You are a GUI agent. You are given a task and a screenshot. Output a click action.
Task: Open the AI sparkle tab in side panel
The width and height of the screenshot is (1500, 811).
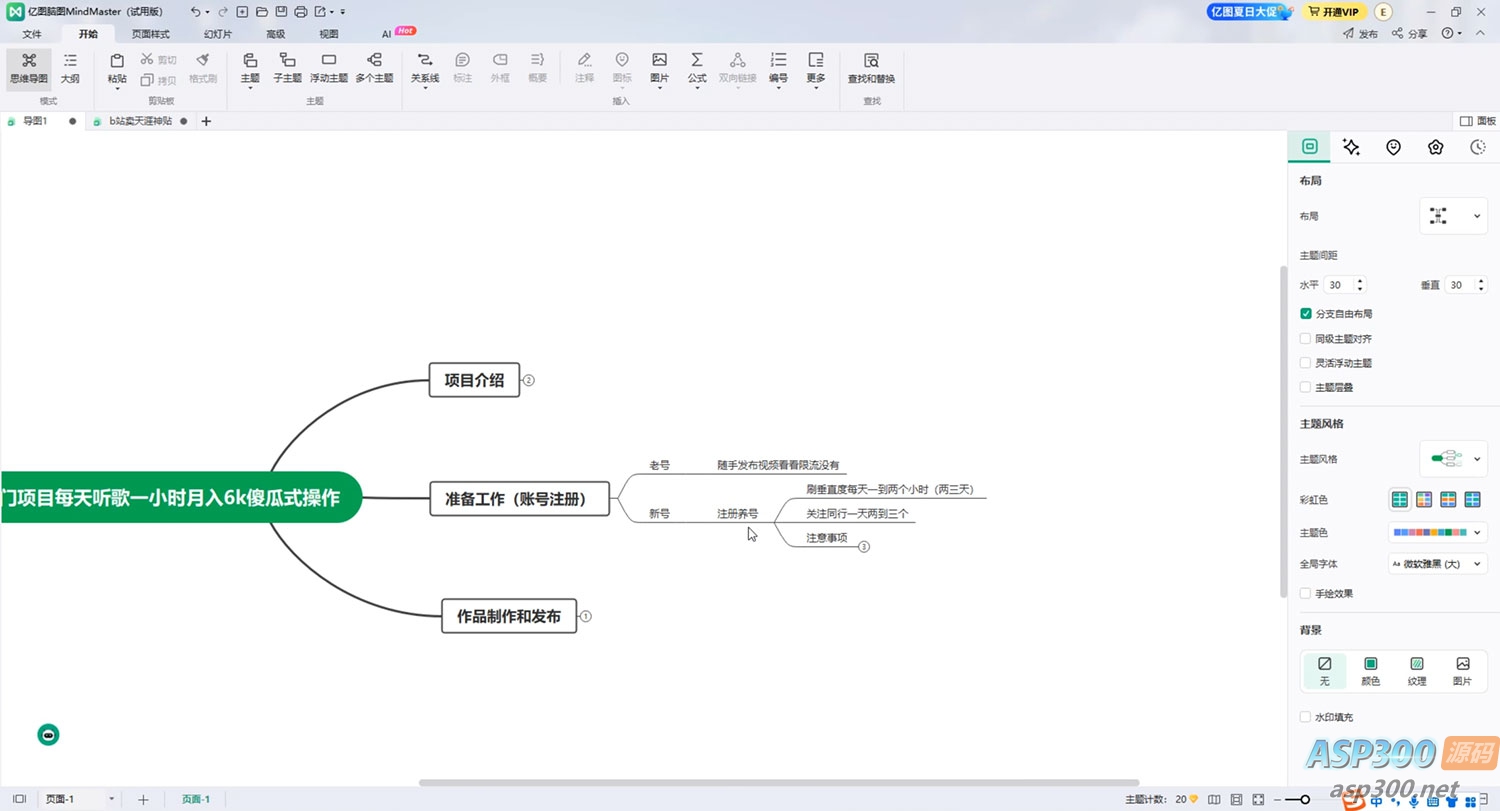(1351, 147)
